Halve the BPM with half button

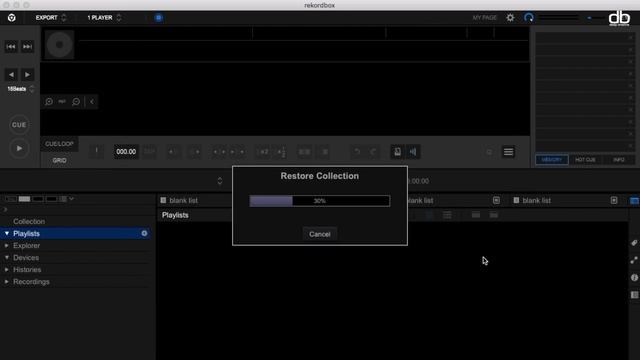[x=282, y=152]
